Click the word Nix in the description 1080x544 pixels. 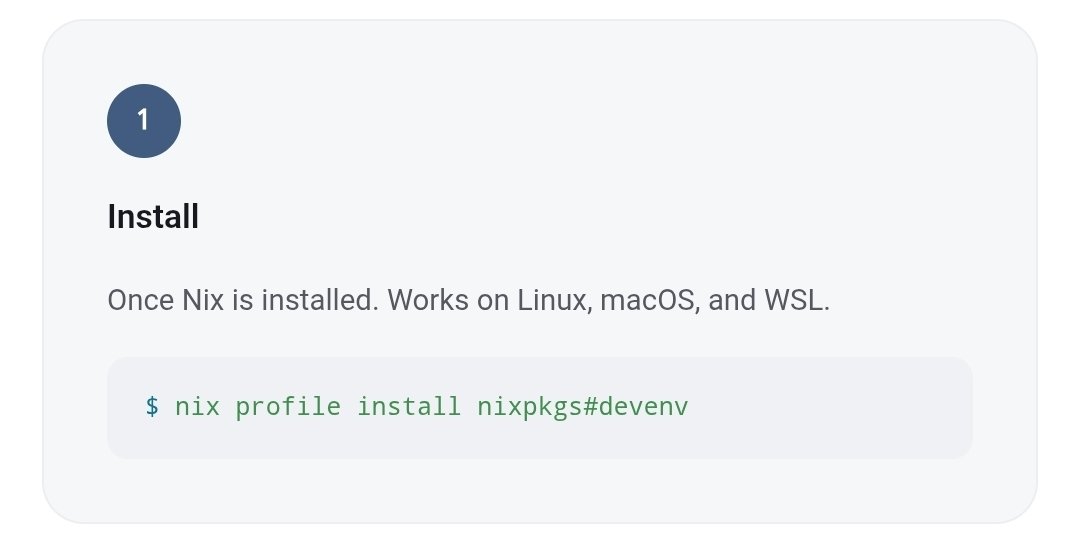203,300
